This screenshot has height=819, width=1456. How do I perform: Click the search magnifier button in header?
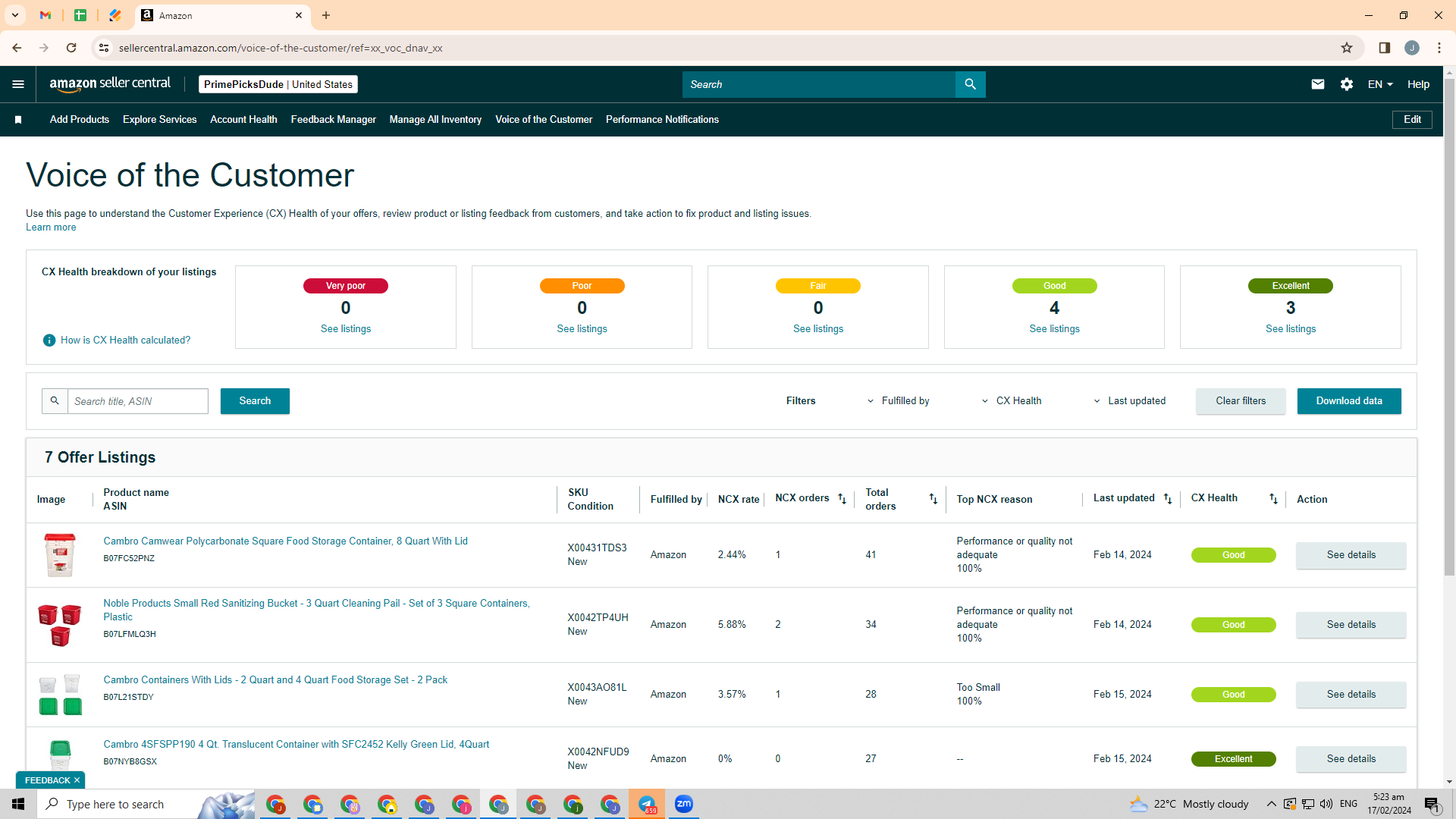(x=970, y=84)
